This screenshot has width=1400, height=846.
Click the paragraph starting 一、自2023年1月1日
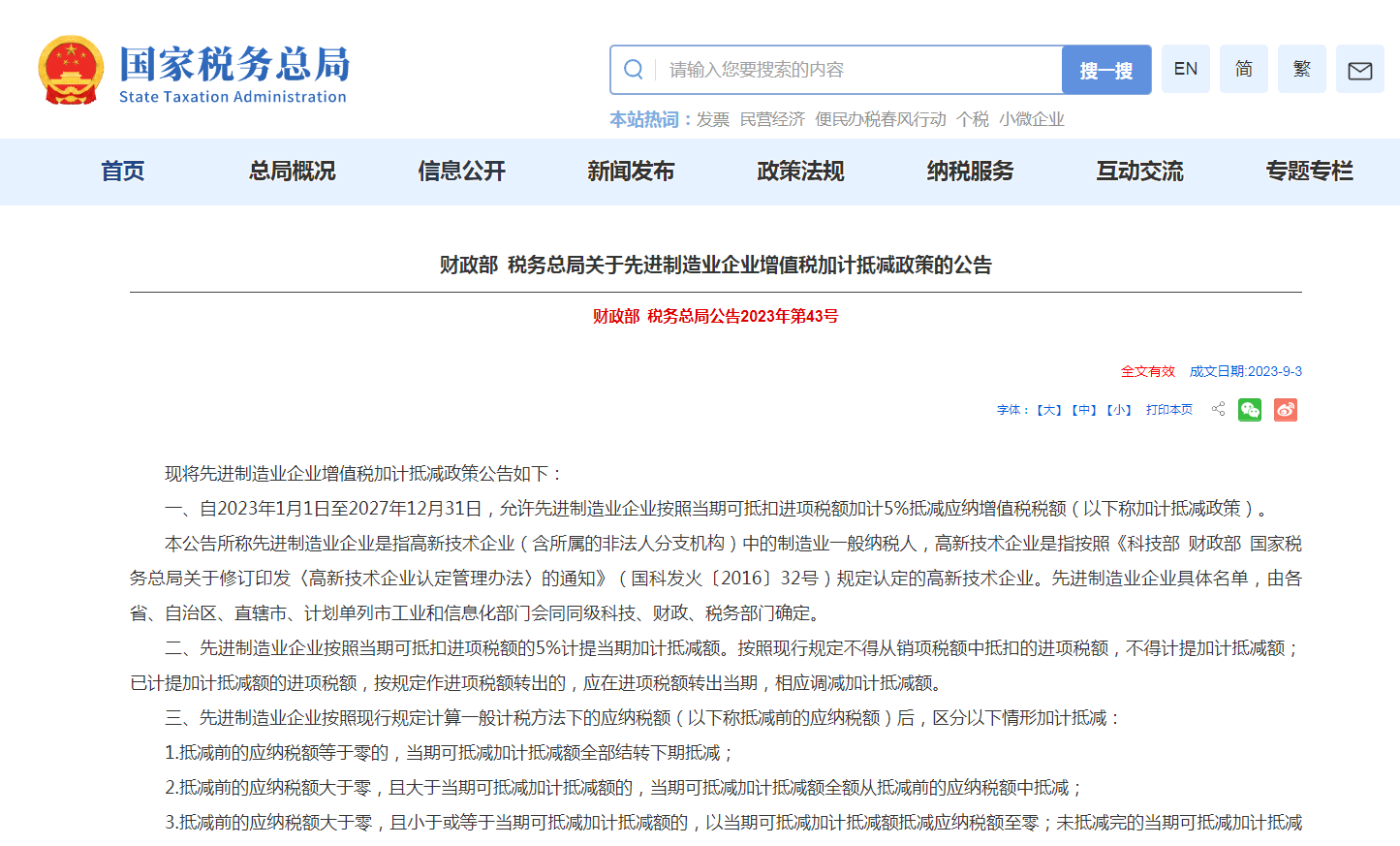[720, 509]
